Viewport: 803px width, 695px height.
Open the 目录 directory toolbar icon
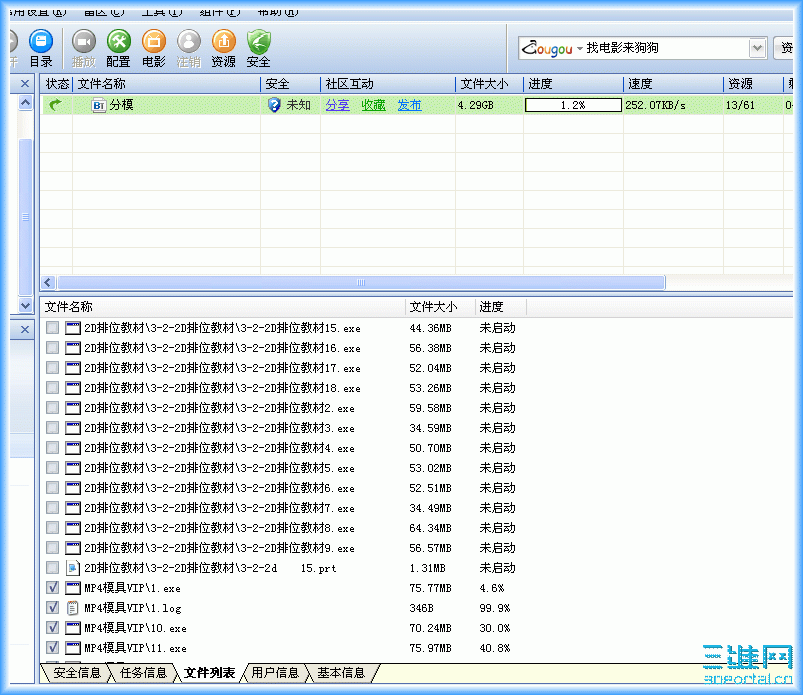[41, 49]
